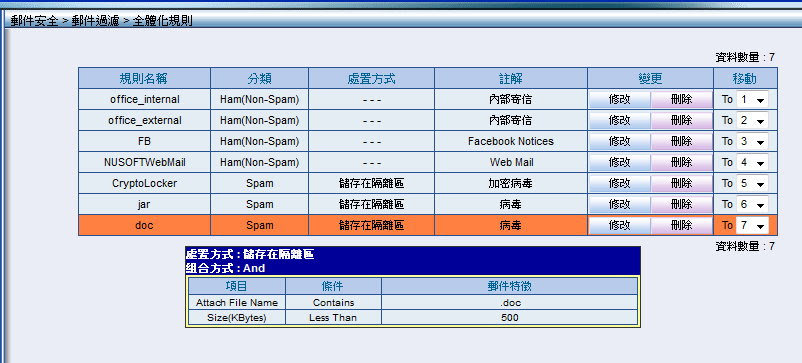
Task: Click the 變更 column header
Action: point(651,78)
